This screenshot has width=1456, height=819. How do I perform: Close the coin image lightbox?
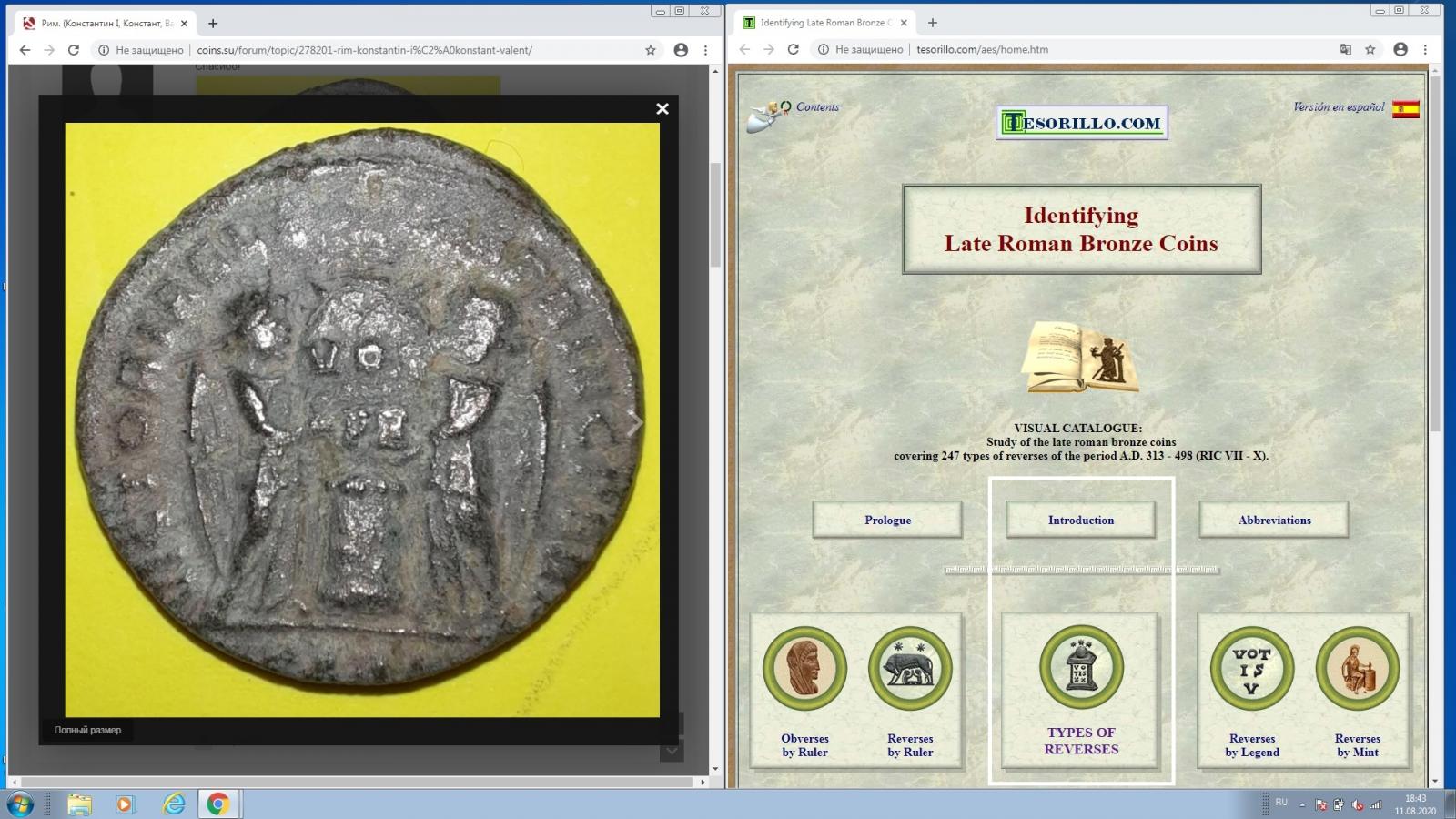[662, 109]
